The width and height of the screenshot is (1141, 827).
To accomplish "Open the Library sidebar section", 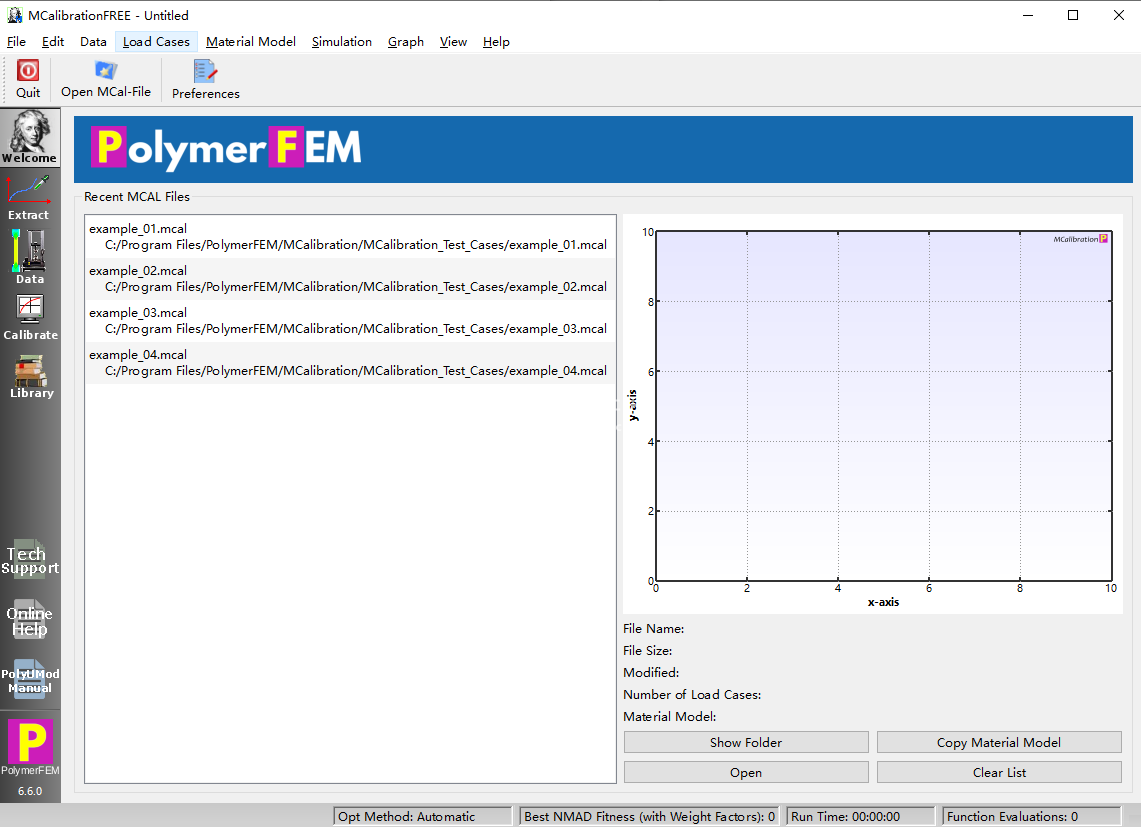I will (31, 376).
